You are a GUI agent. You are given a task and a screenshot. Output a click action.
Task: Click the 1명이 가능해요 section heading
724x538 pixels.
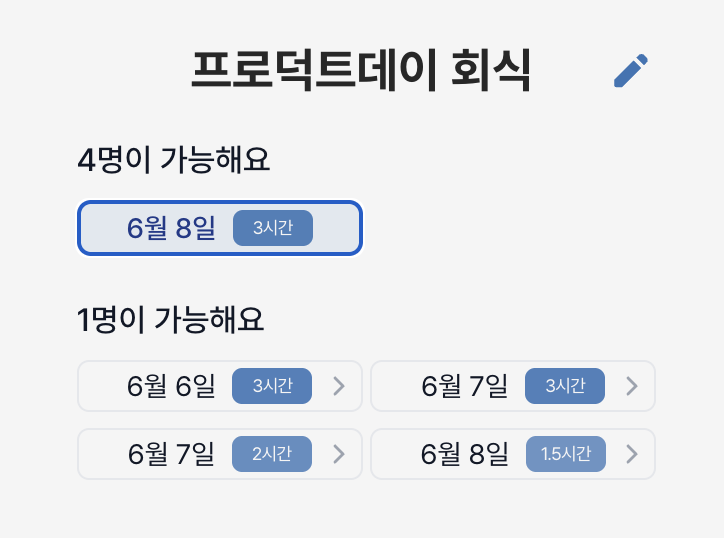pos(170,320)
